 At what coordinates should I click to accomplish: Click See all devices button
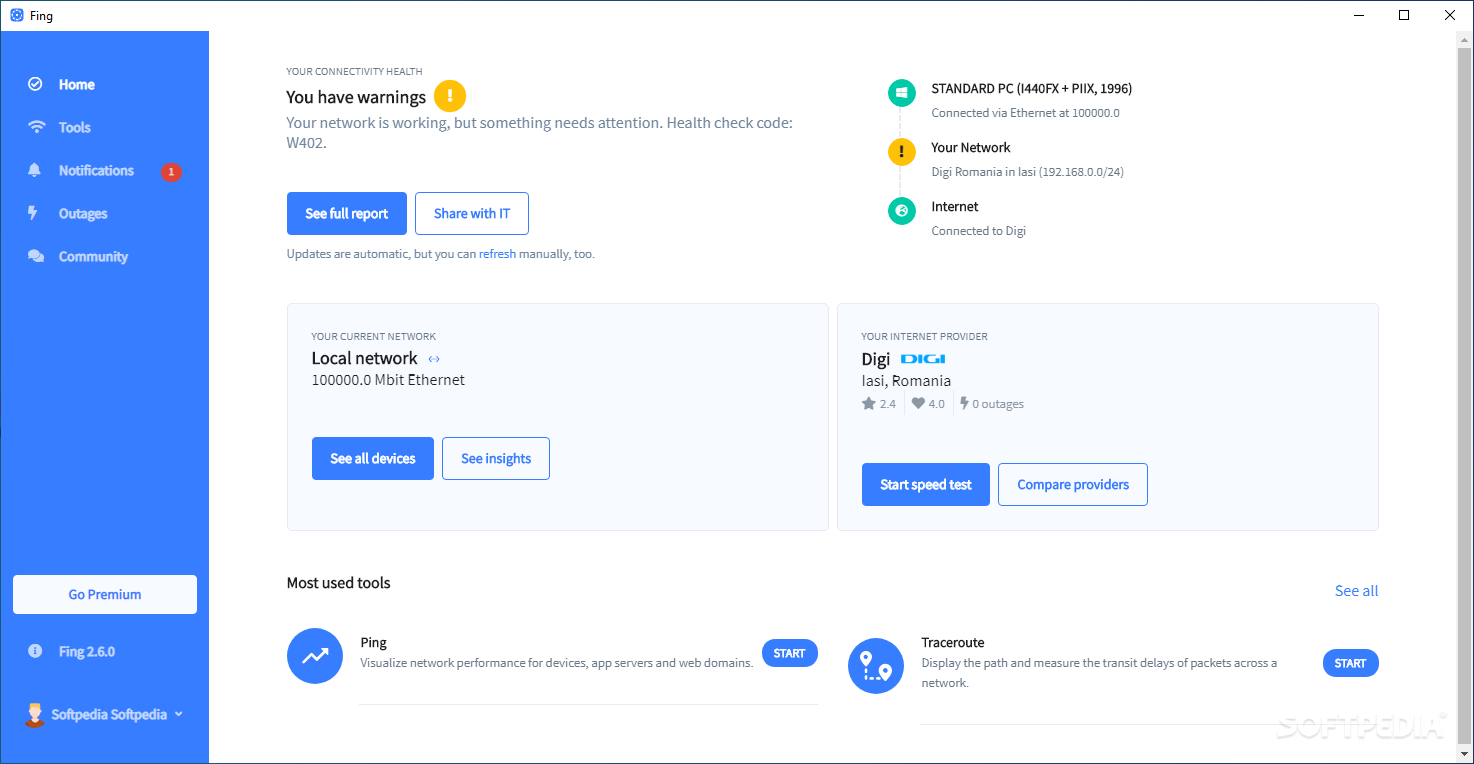point(373,458)
